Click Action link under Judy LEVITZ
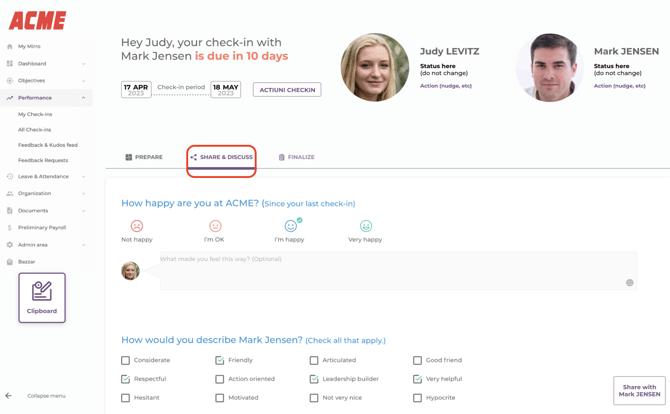The height and width of the screenshot is (414, 670). click(446, 86)
